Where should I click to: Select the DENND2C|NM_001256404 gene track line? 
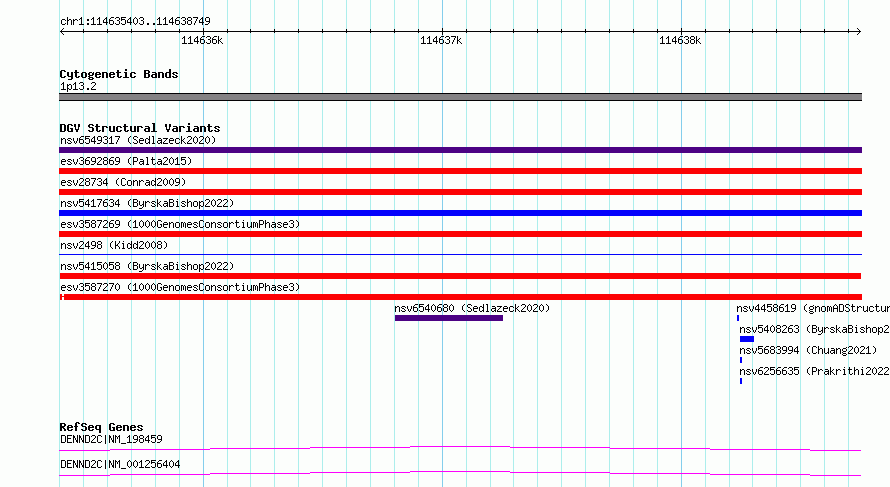460,474
